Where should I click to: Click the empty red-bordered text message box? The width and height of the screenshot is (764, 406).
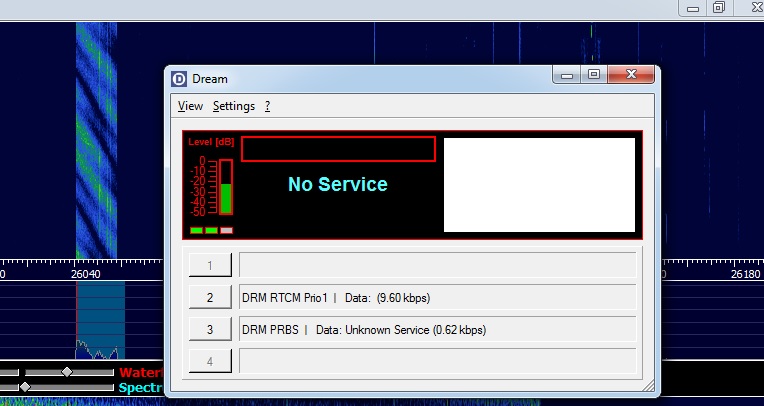click(x=338, y=149)
